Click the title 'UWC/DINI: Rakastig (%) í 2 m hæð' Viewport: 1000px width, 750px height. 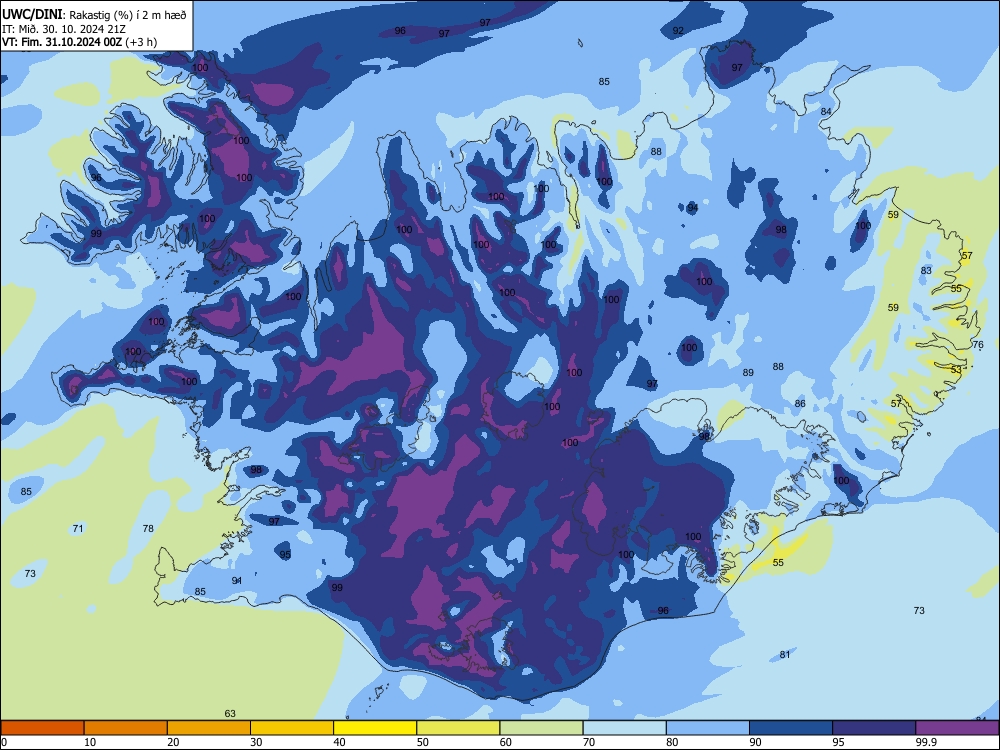(x=94, y=15)
